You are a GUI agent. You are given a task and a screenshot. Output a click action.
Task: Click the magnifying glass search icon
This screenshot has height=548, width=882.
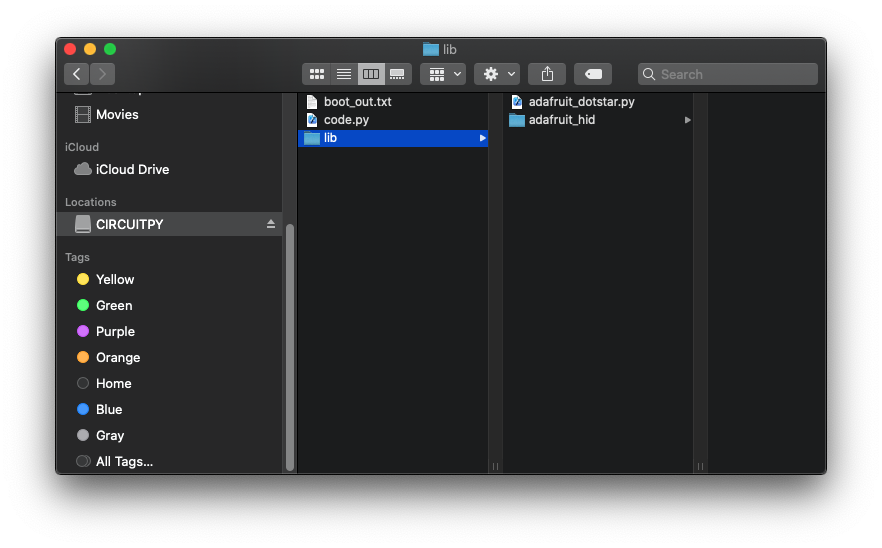coord(649,74)
